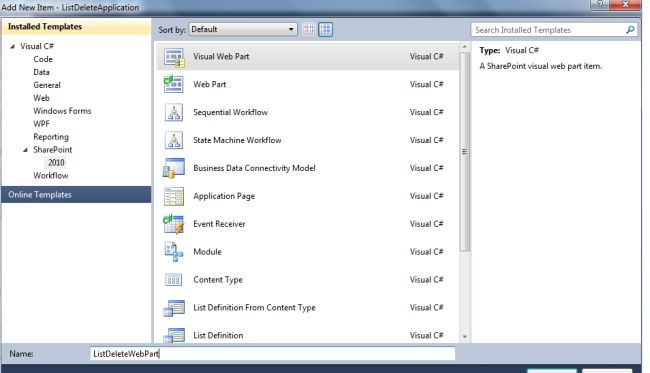The width and height of the screenshot is (650, 373).
Task: Select the SharePoint category label
Action: (53, 150)
